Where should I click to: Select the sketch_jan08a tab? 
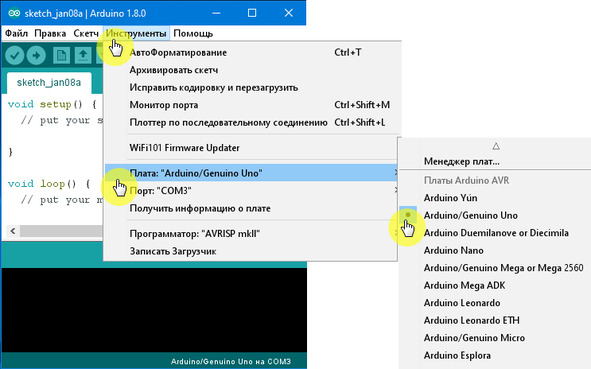coord(49,83)
